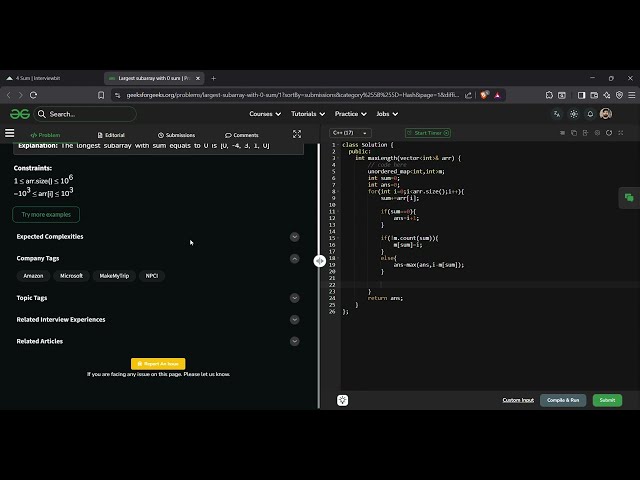Click Try more examples
640x480 pixels.
46,215
